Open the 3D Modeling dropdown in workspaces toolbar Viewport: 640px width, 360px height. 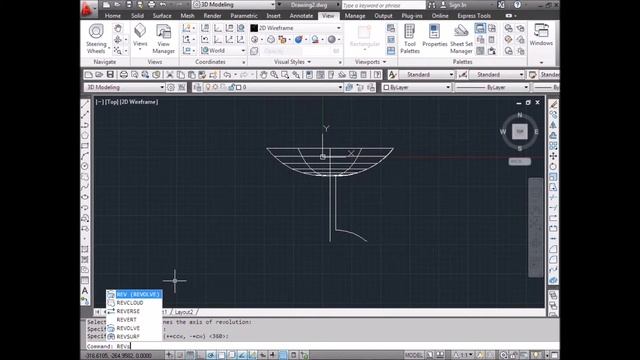[124, 87]
